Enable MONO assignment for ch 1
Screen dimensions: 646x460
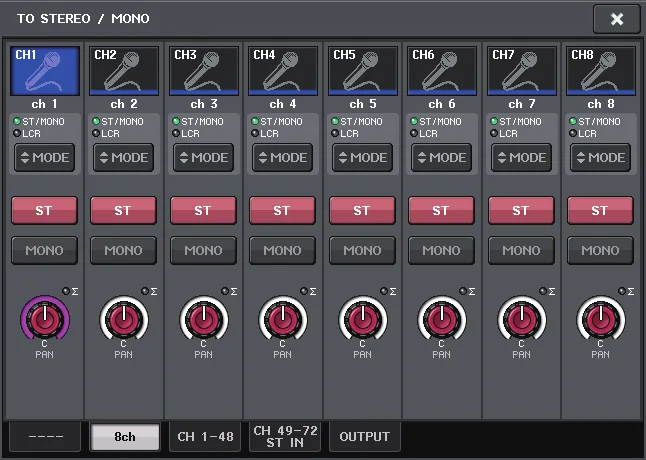point(44,250)
